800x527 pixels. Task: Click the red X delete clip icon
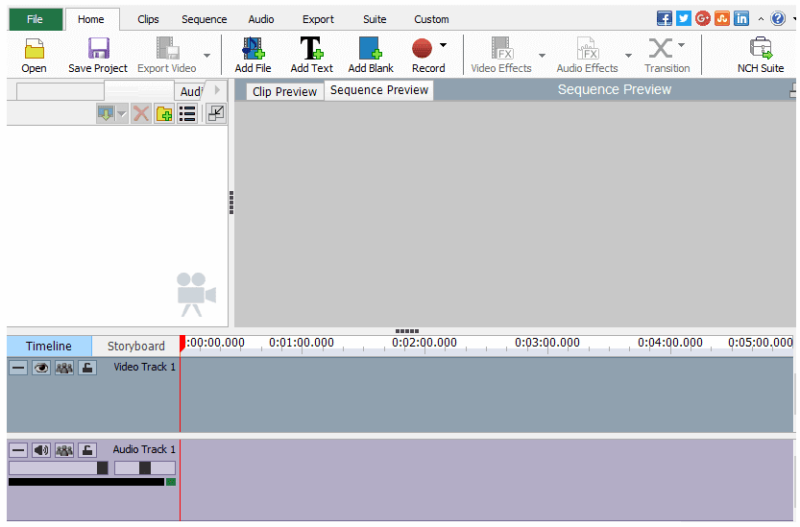coord(141,113)
